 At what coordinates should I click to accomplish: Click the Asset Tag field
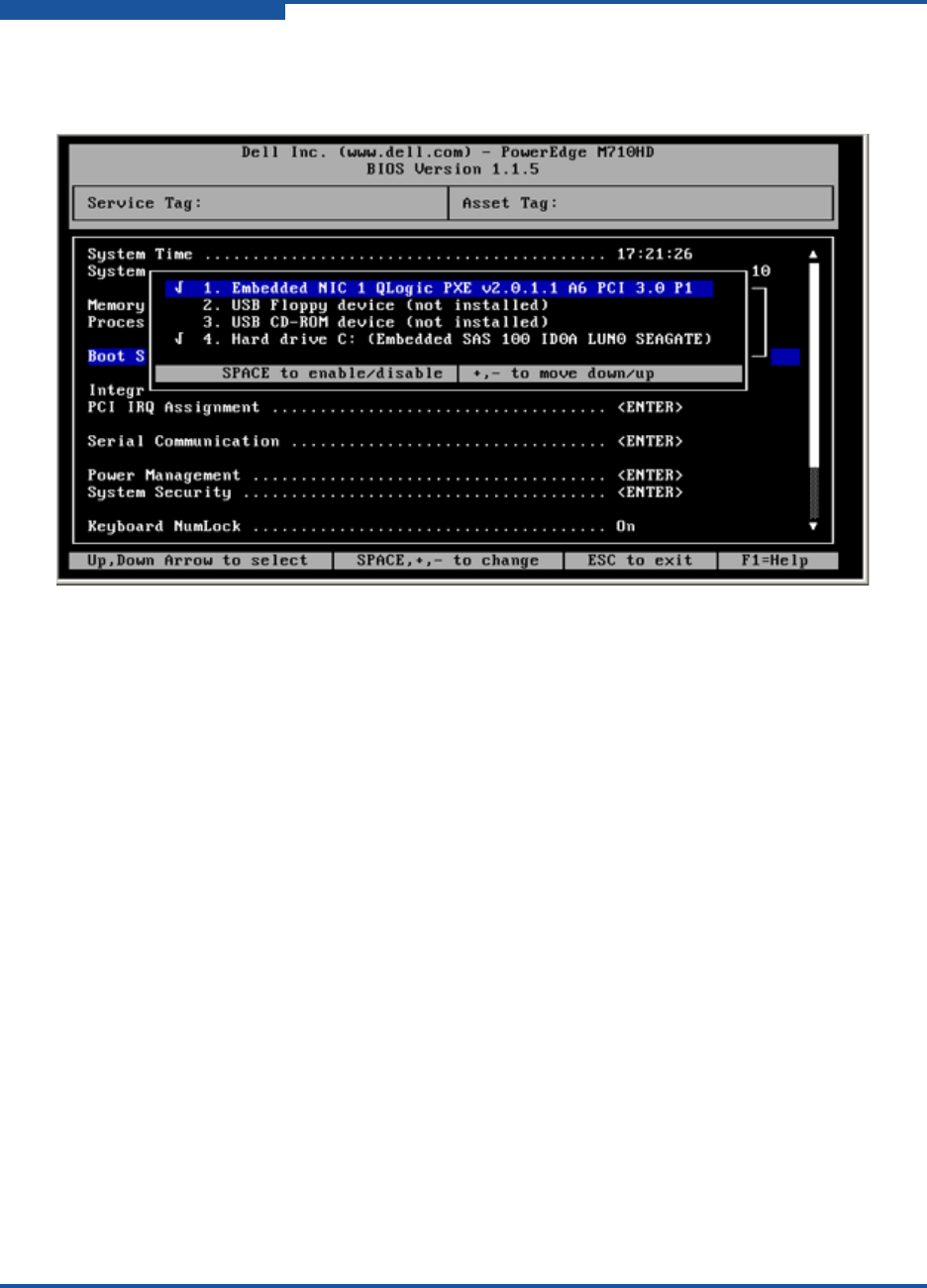click(x=642, y=203)
